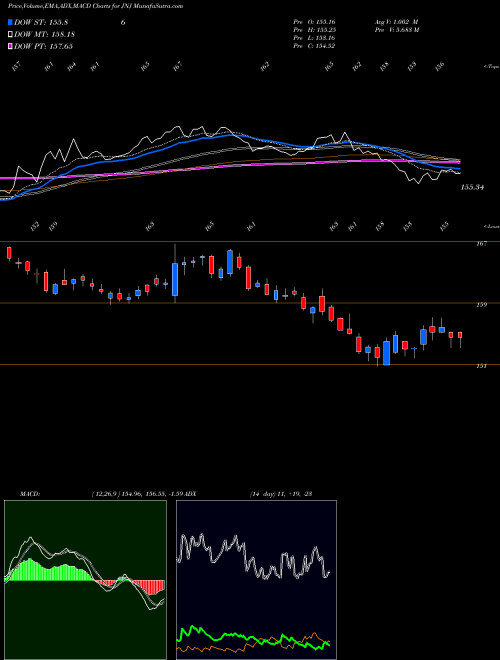Image resolution: width=500 pixels, height=660 pixels.
Task: Click the Pre O: 155.16 value
Action: click(314, 22)
